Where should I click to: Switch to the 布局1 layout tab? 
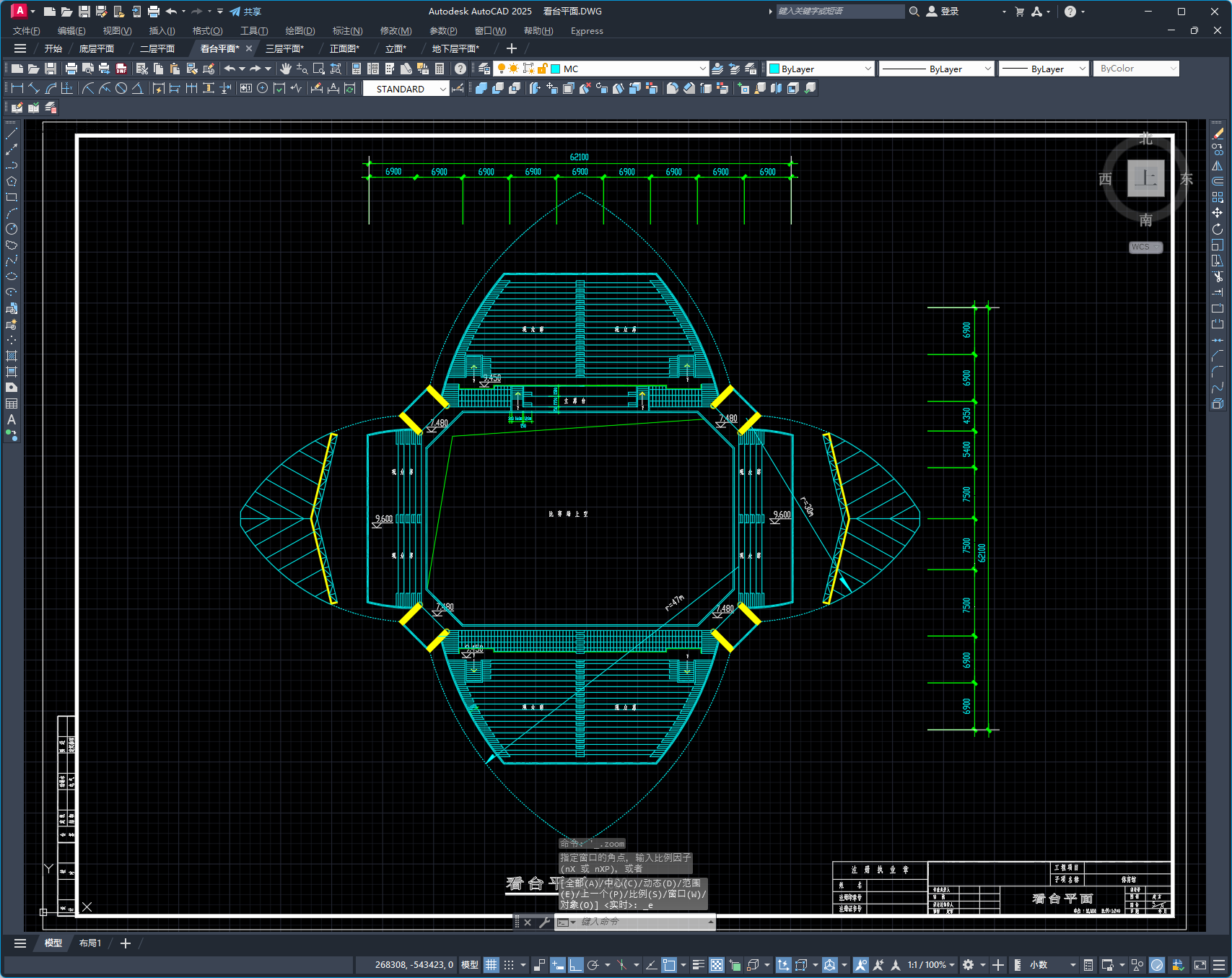[x=90, y=943]
